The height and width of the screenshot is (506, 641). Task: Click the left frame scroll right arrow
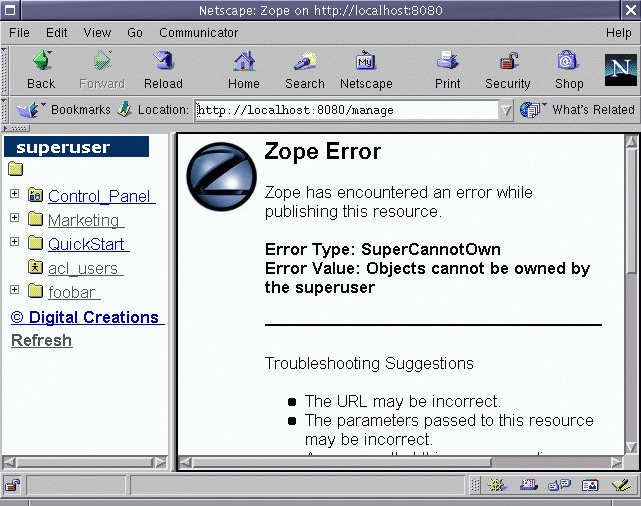(161, 462)
